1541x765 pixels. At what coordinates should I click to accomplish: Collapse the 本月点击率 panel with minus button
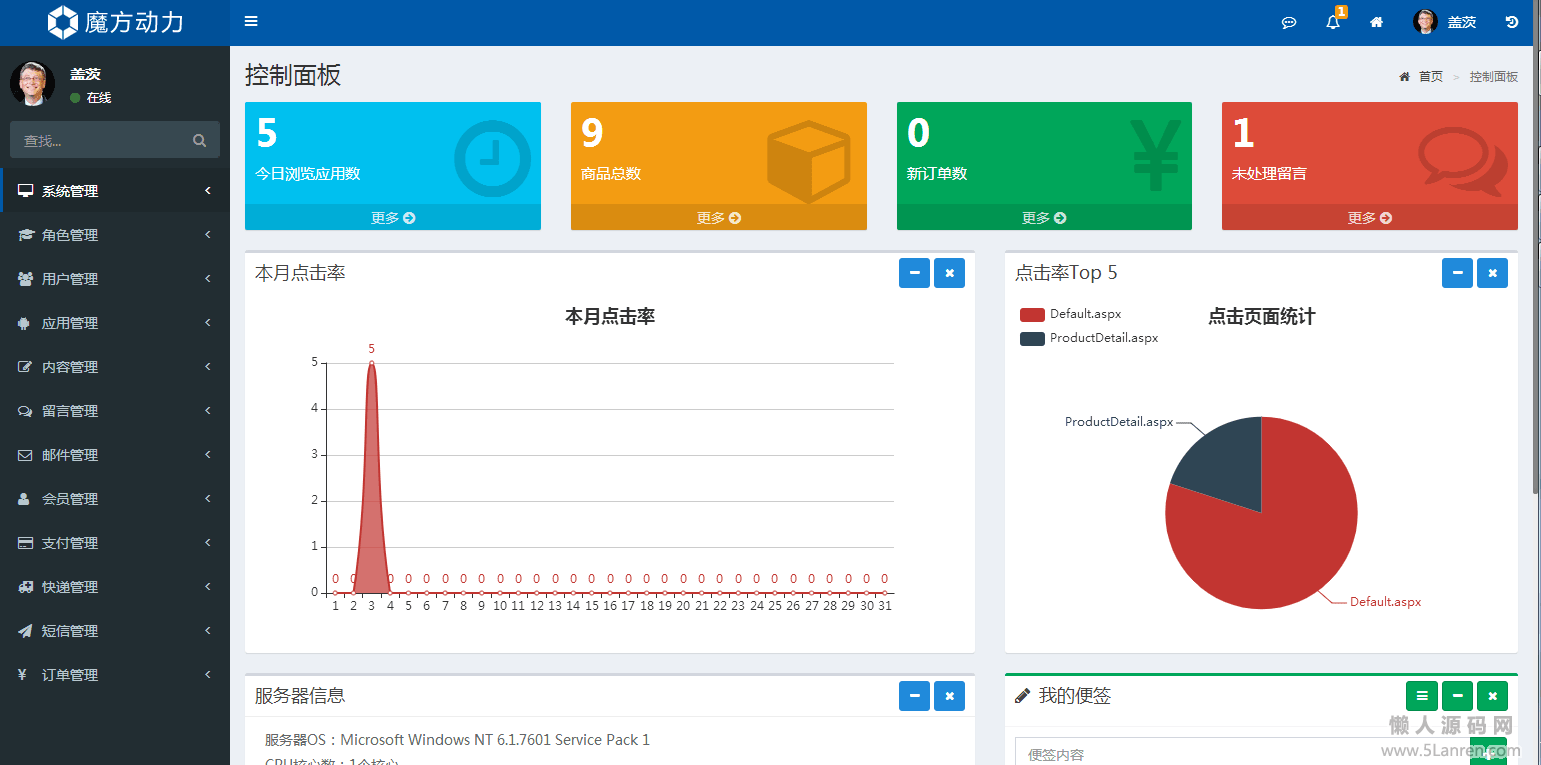click(914, 273)
